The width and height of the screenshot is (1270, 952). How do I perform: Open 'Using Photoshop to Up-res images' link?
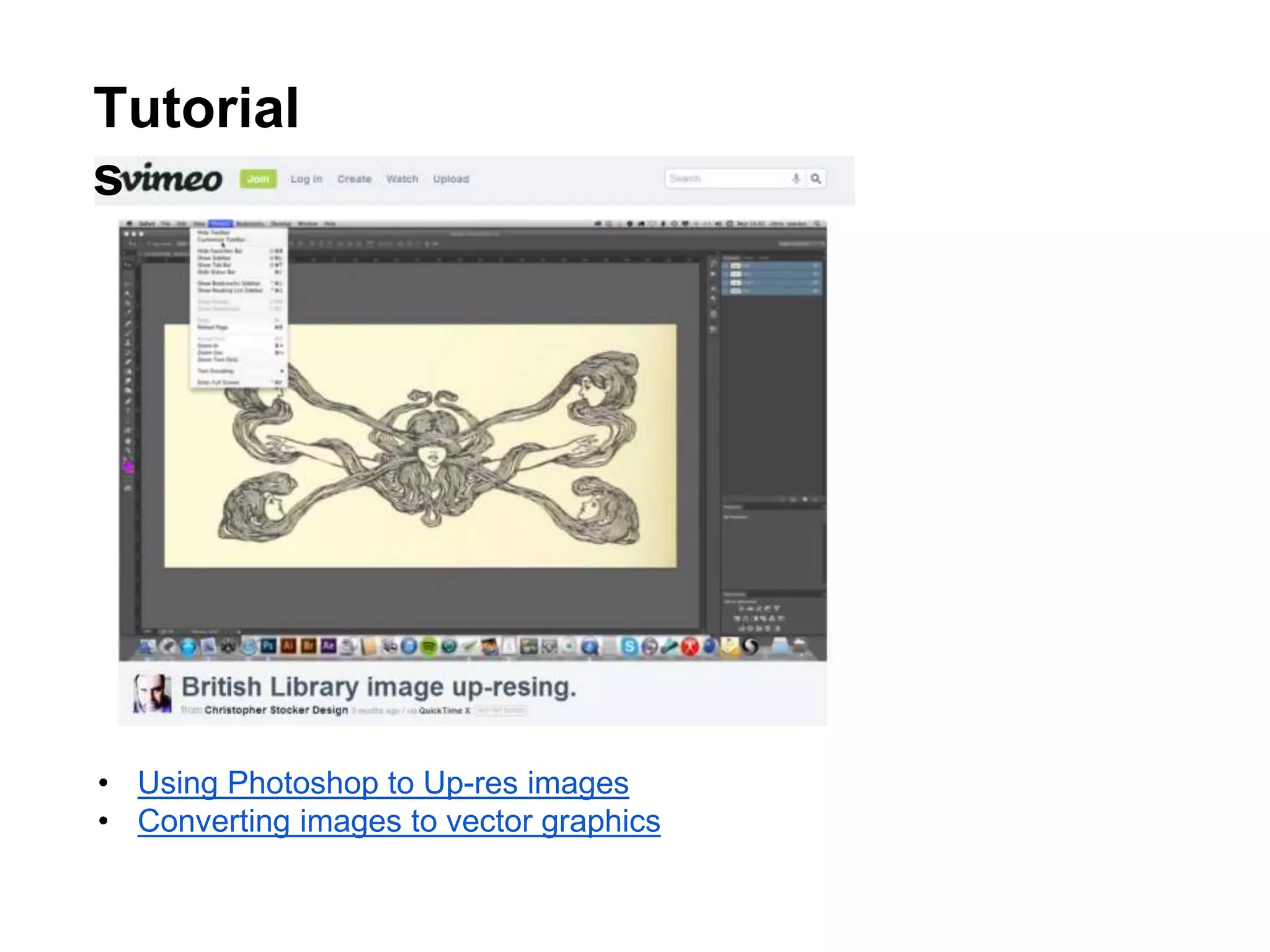click(x=383, y=782)
